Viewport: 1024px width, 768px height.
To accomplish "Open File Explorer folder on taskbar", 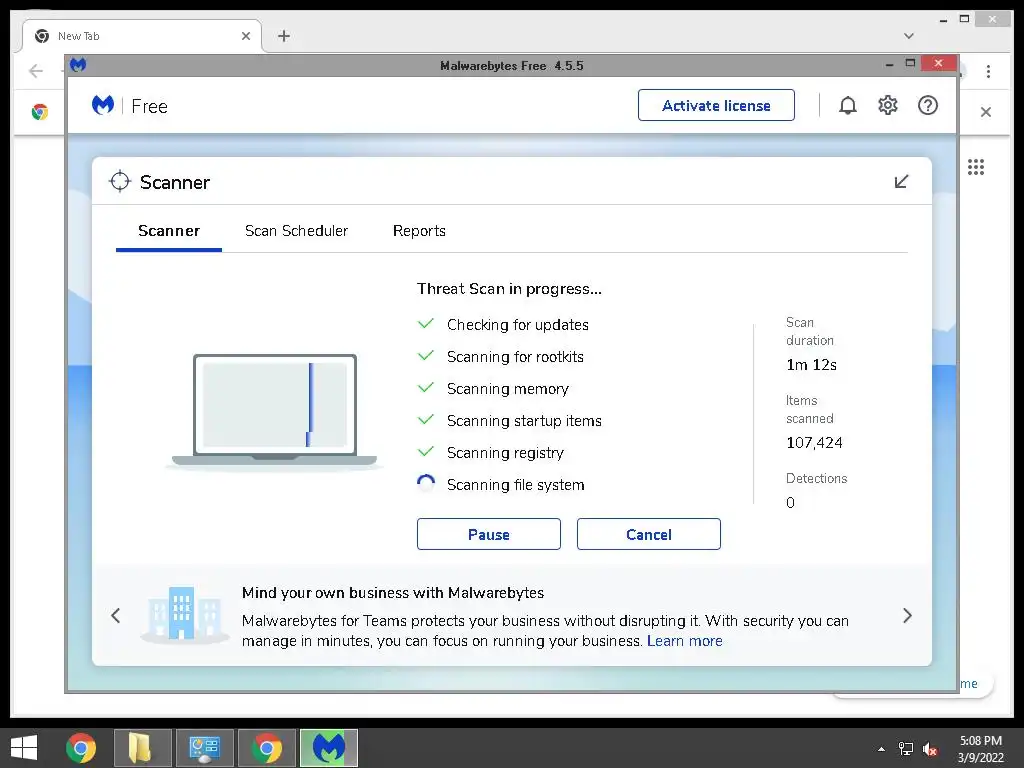I will pos(142,748).
